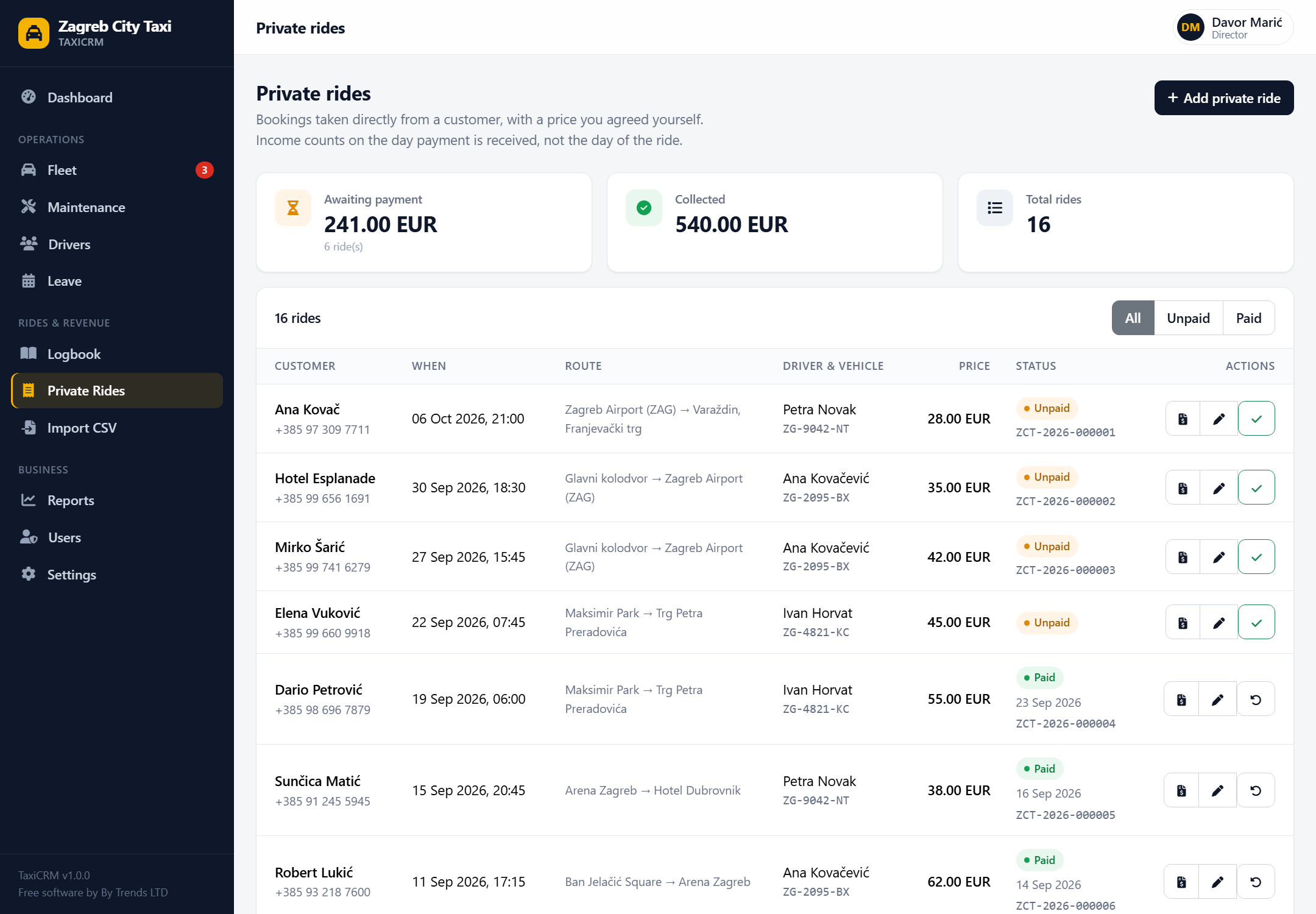The image size is (1316, 914).
Task: Open Drivers page
Action: pyautogui.click(x=117, y=244)
